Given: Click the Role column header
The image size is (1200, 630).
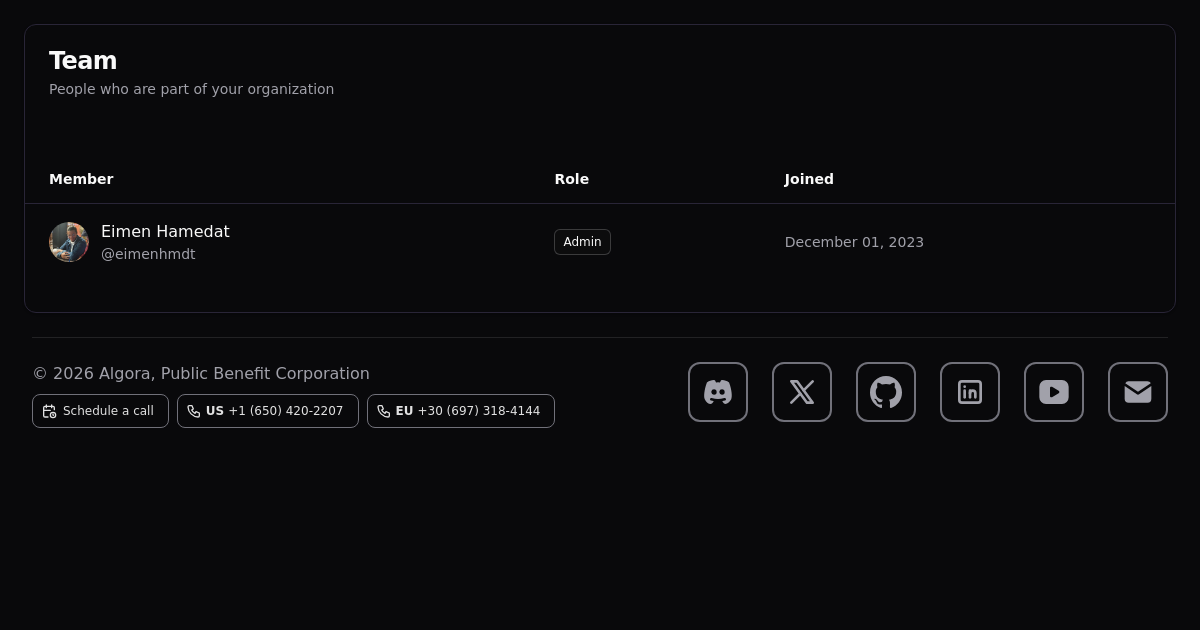Looking at the screenshot, I should 571,179.
